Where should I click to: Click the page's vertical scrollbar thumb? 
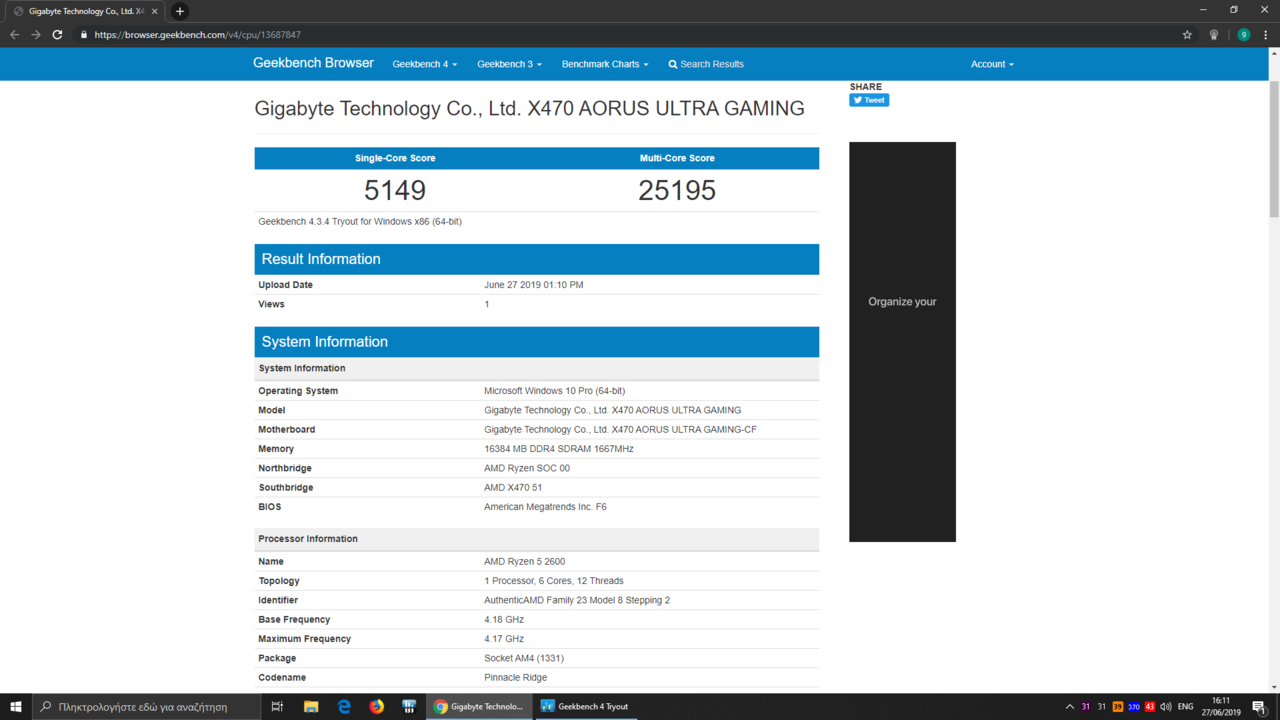1274,148
